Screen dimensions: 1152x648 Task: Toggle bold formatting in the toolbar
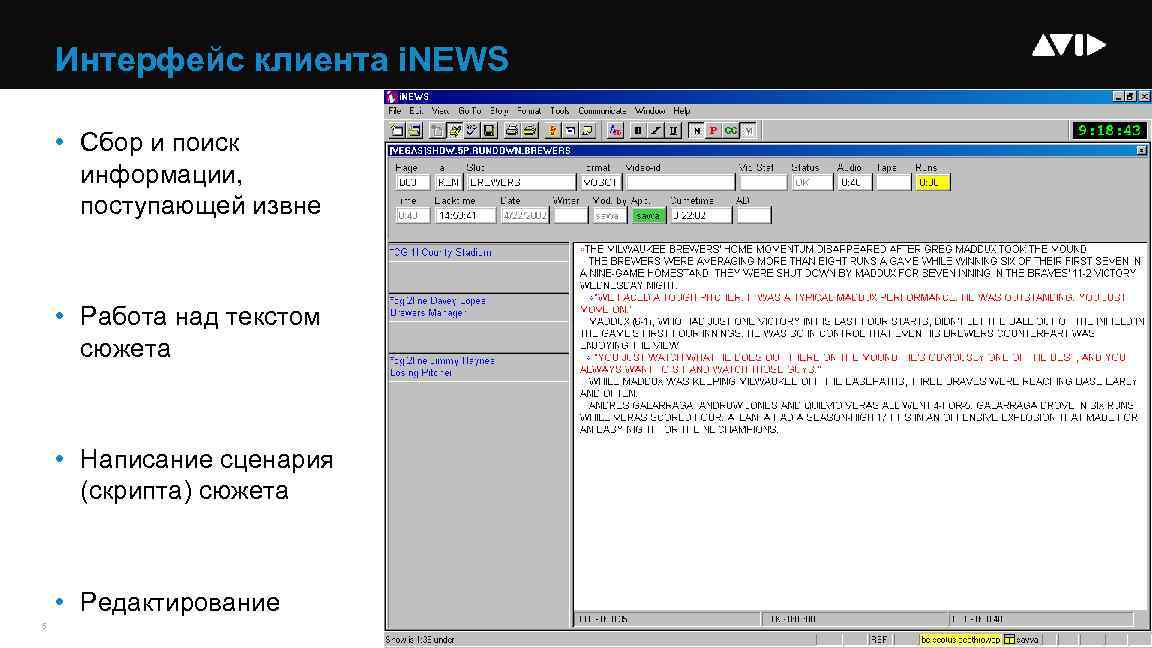pyautogui.click(x=638, y=130)
